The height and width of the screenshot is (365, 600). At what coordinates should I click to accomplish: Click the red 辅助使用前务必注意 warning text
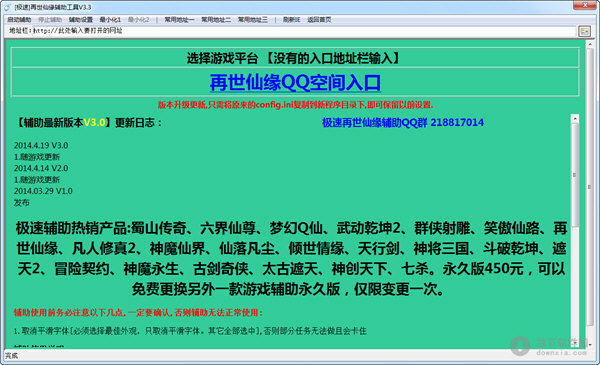click(139, 313)
